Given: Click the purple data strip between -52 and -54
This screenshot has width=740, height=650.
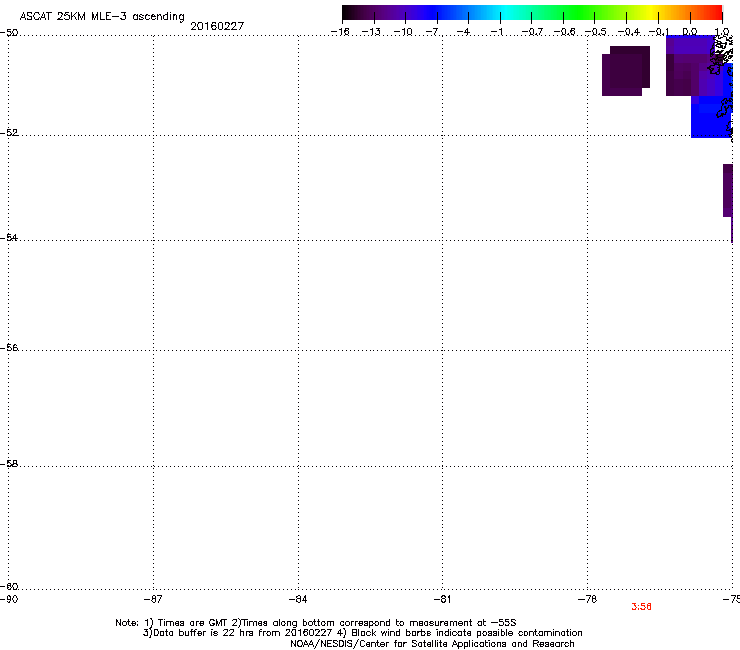Looking at the screenshot, I should coord(728,190).
